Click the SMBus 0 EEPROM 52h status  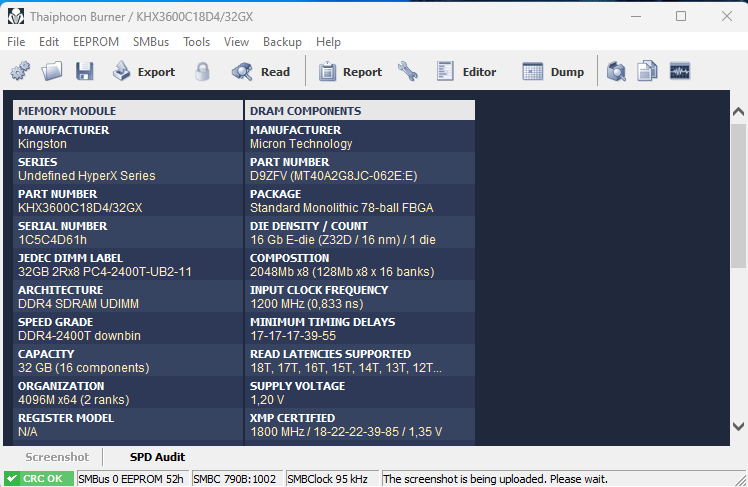131,478
